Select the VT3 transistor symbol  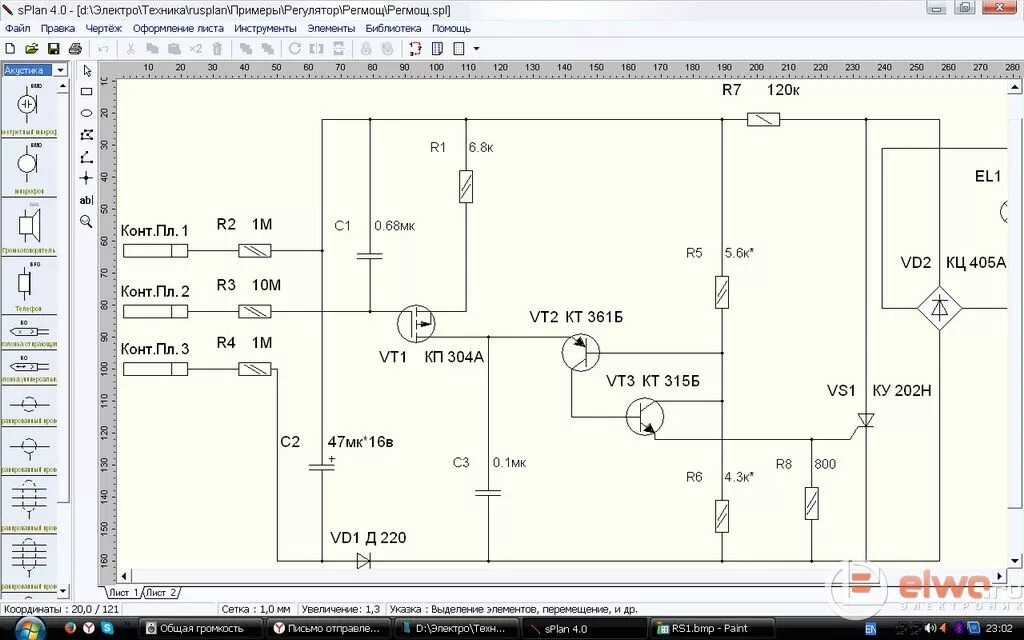[645, 417]
